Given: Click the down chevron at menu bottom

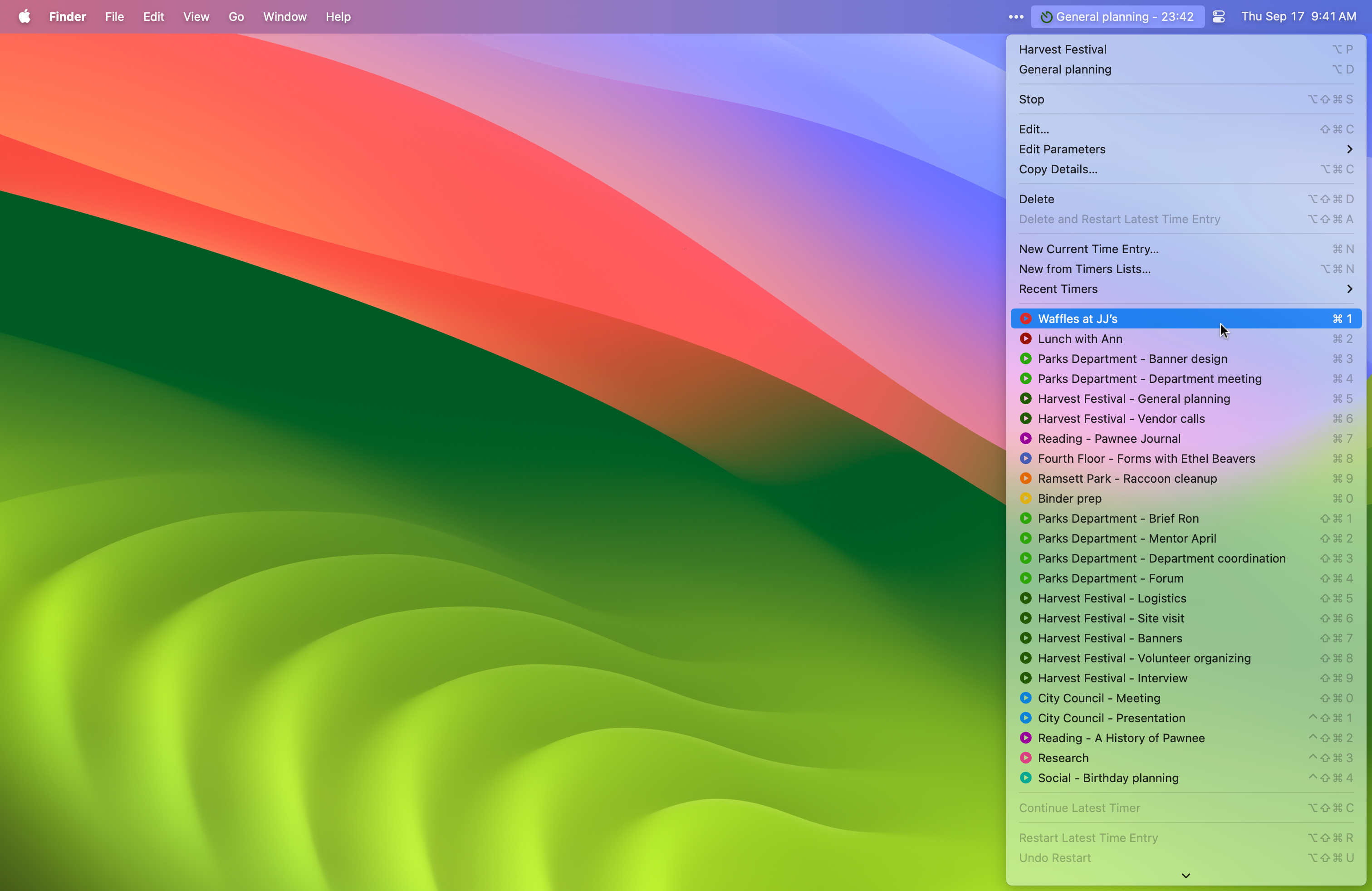Looking at the screenshot, I should click(x=1186, y=876).
